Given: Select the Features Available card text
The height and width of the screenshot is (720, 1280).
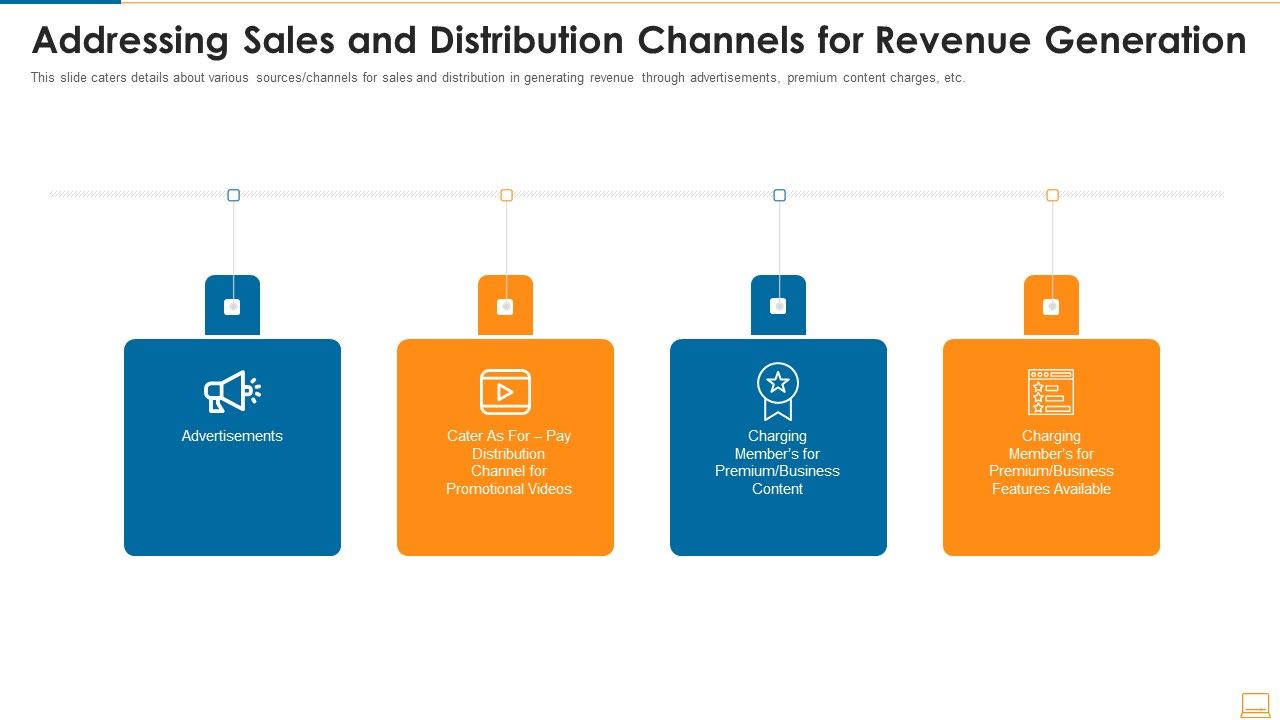Looking at the screenshot, I should click(1051, 462).
